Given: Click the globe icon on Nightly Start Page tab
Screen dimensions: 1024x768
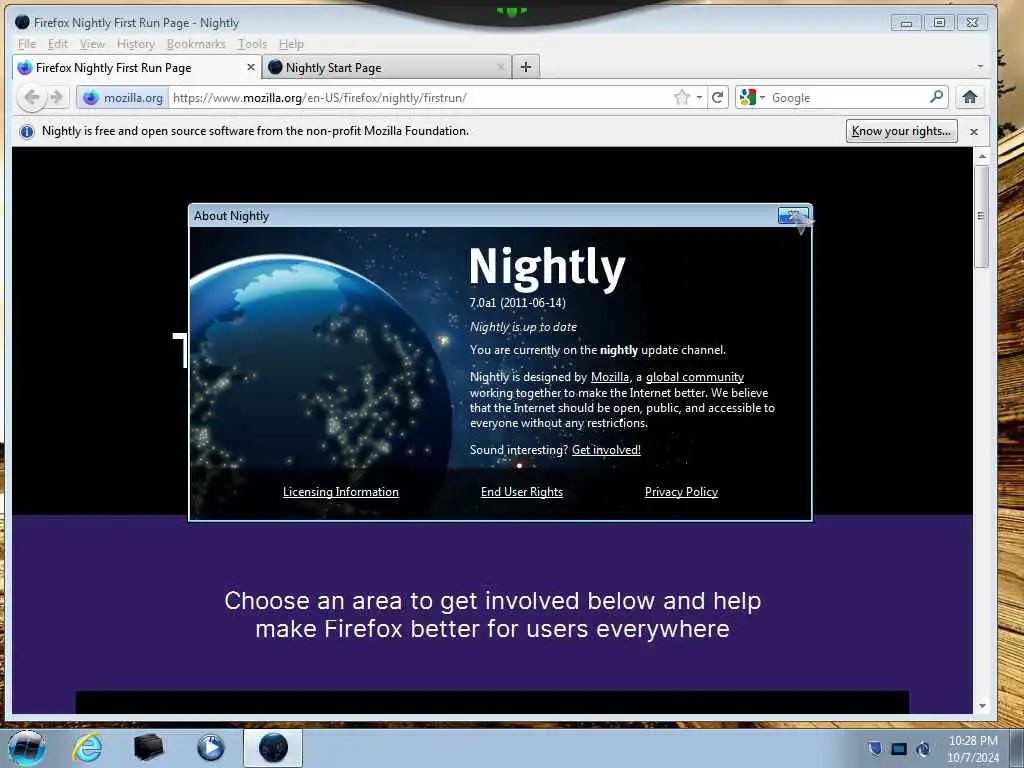Looking at the screenshot, I should (275, 67).
